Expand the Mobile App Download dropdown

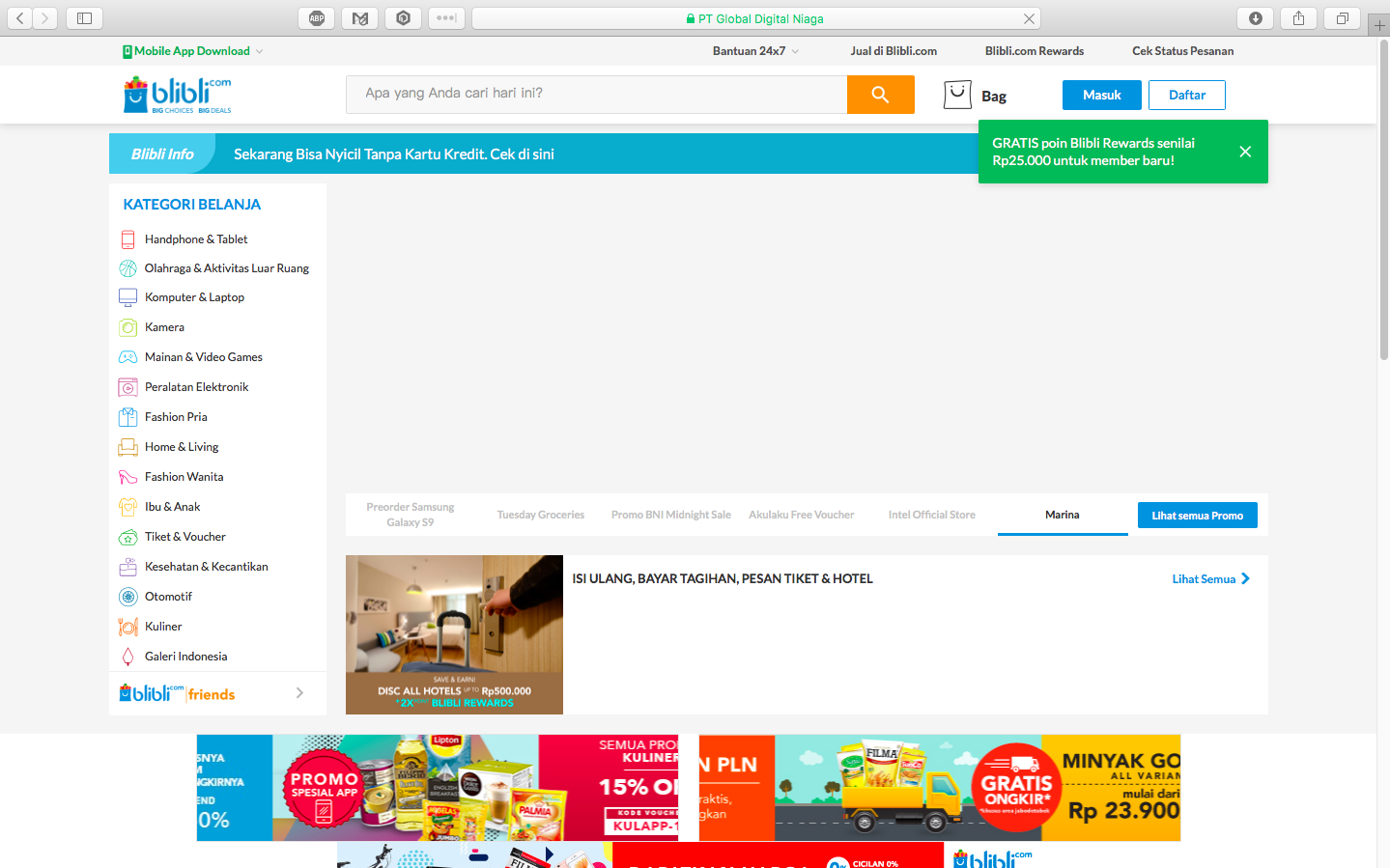259,51
